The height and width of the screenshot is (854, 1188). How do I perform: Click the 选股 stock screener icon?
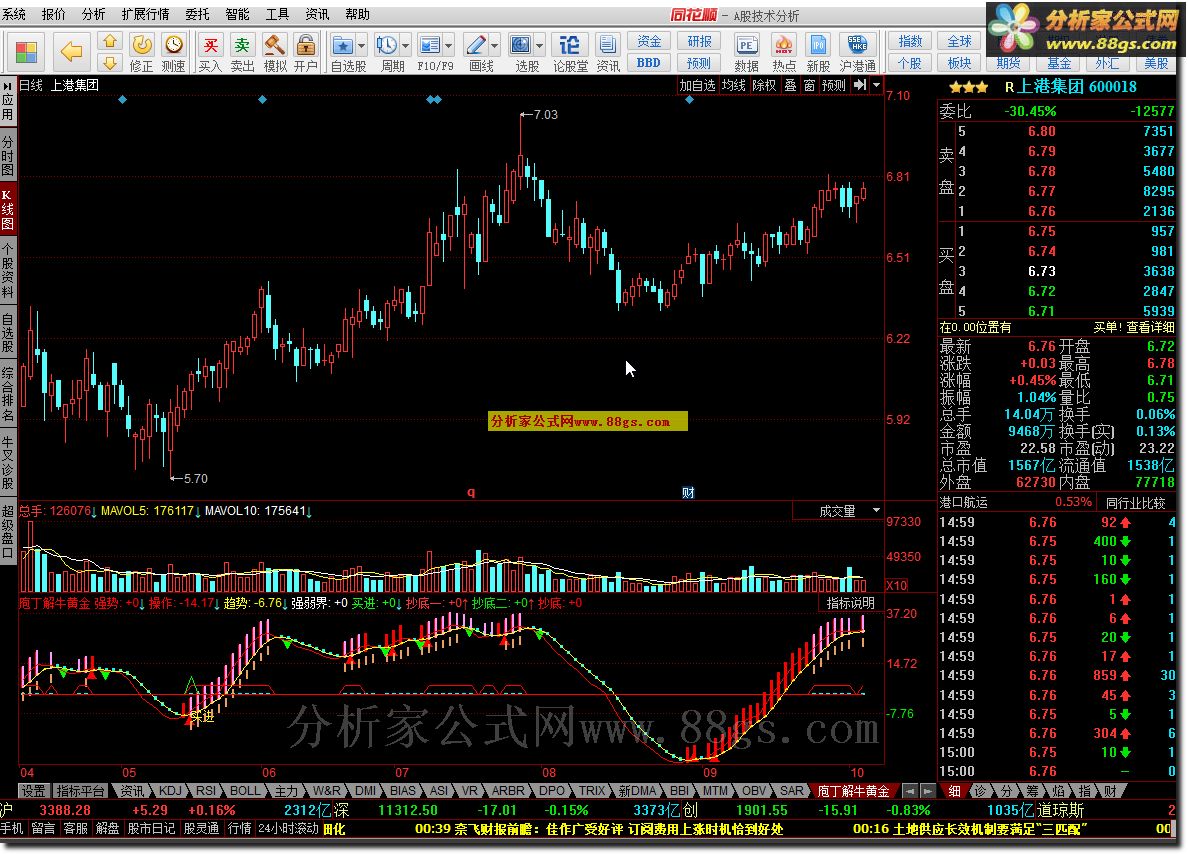tap(521, 45)
